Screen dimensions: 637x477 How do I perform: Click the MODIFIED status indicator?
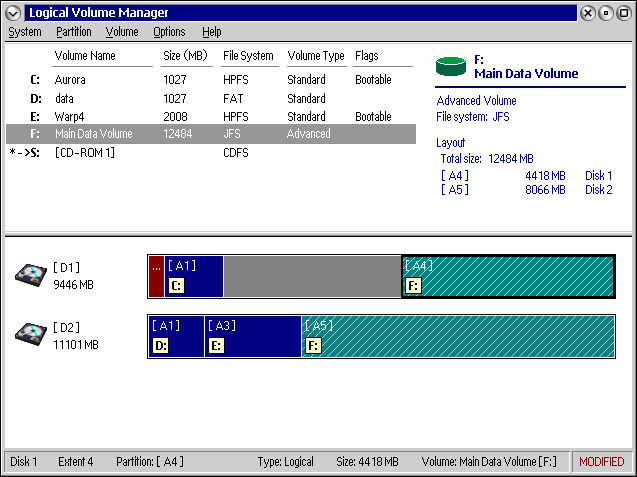602,462
